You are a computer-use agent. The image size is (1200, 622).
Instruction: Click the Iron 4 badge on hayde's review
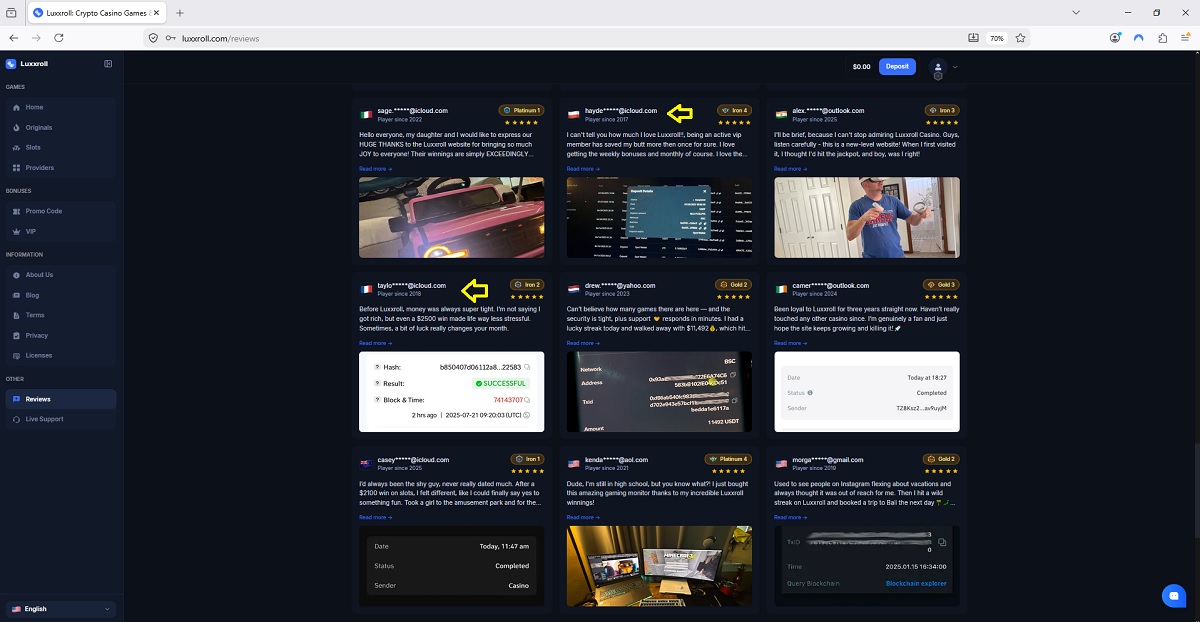[x=735, y=110]
